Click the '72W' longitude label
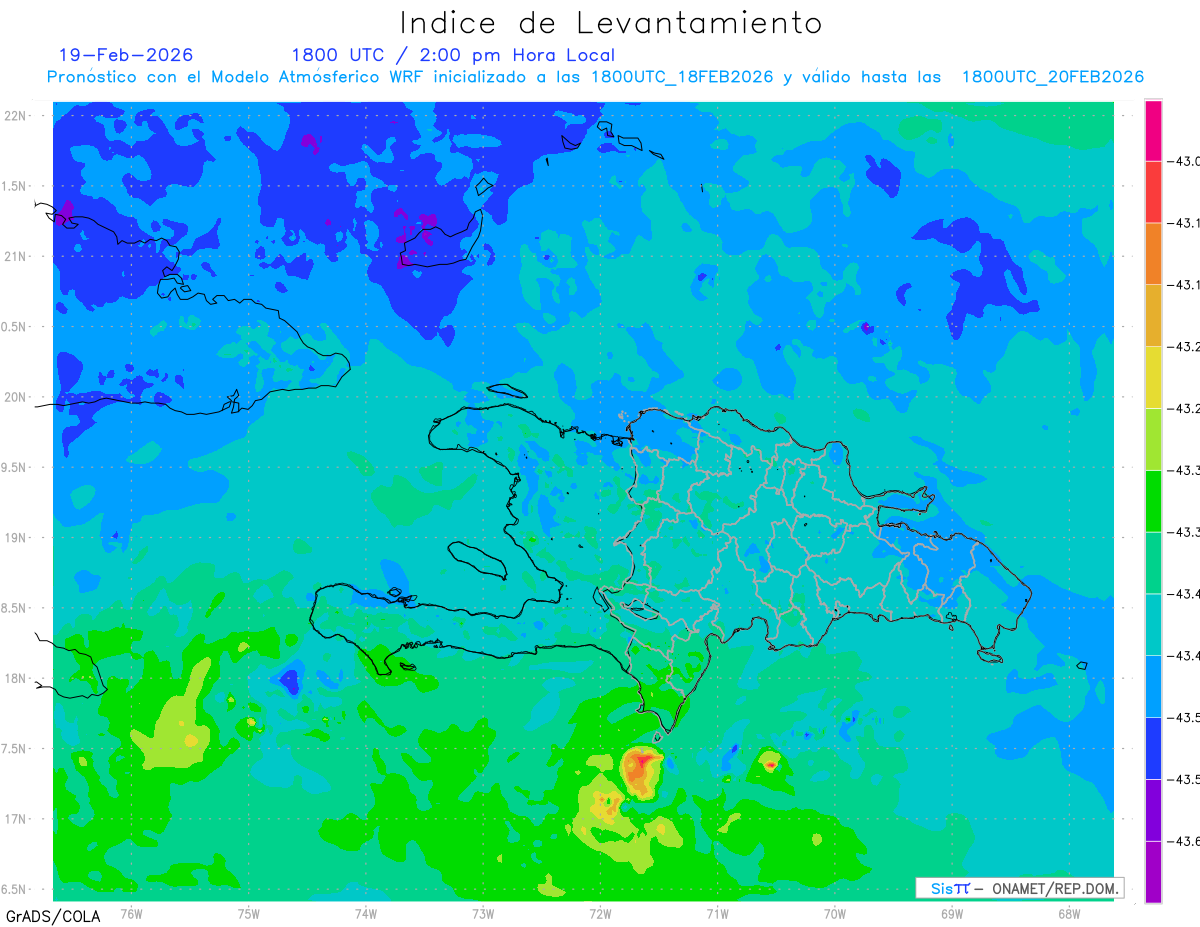Screen dimensions: 1200x927 point(600,913)
